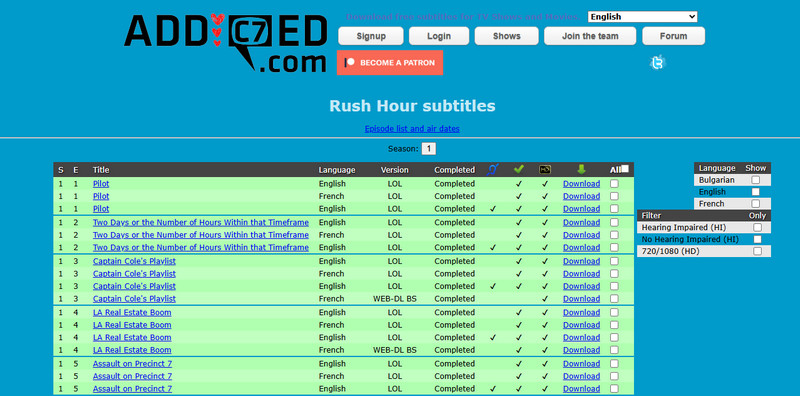This screenshot has height=396, width=800.
Task: Click the green download arrow header icon
Action: (581, 169)
